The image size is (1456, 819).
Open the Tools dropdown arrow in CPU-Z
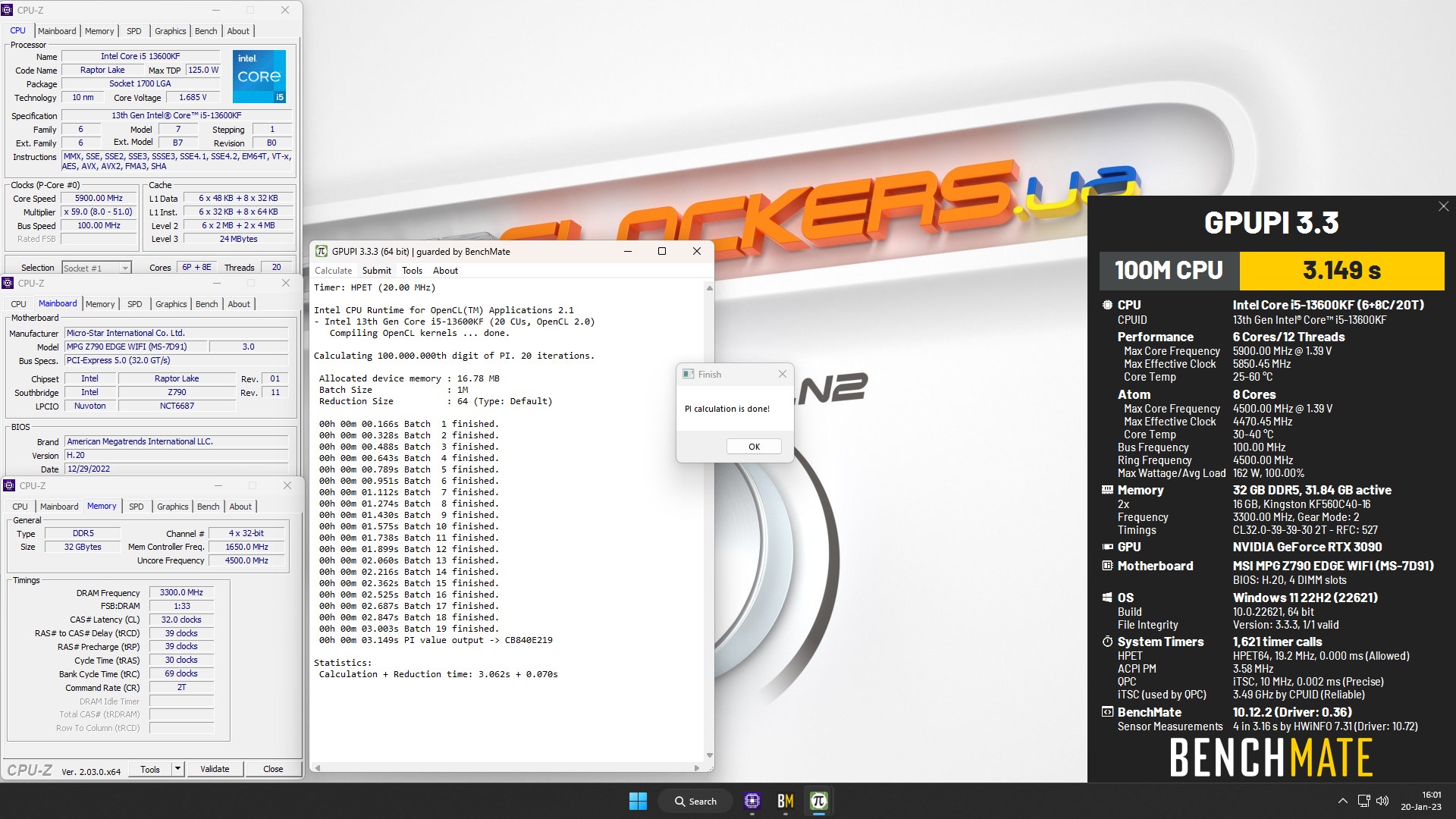(177, 769)
